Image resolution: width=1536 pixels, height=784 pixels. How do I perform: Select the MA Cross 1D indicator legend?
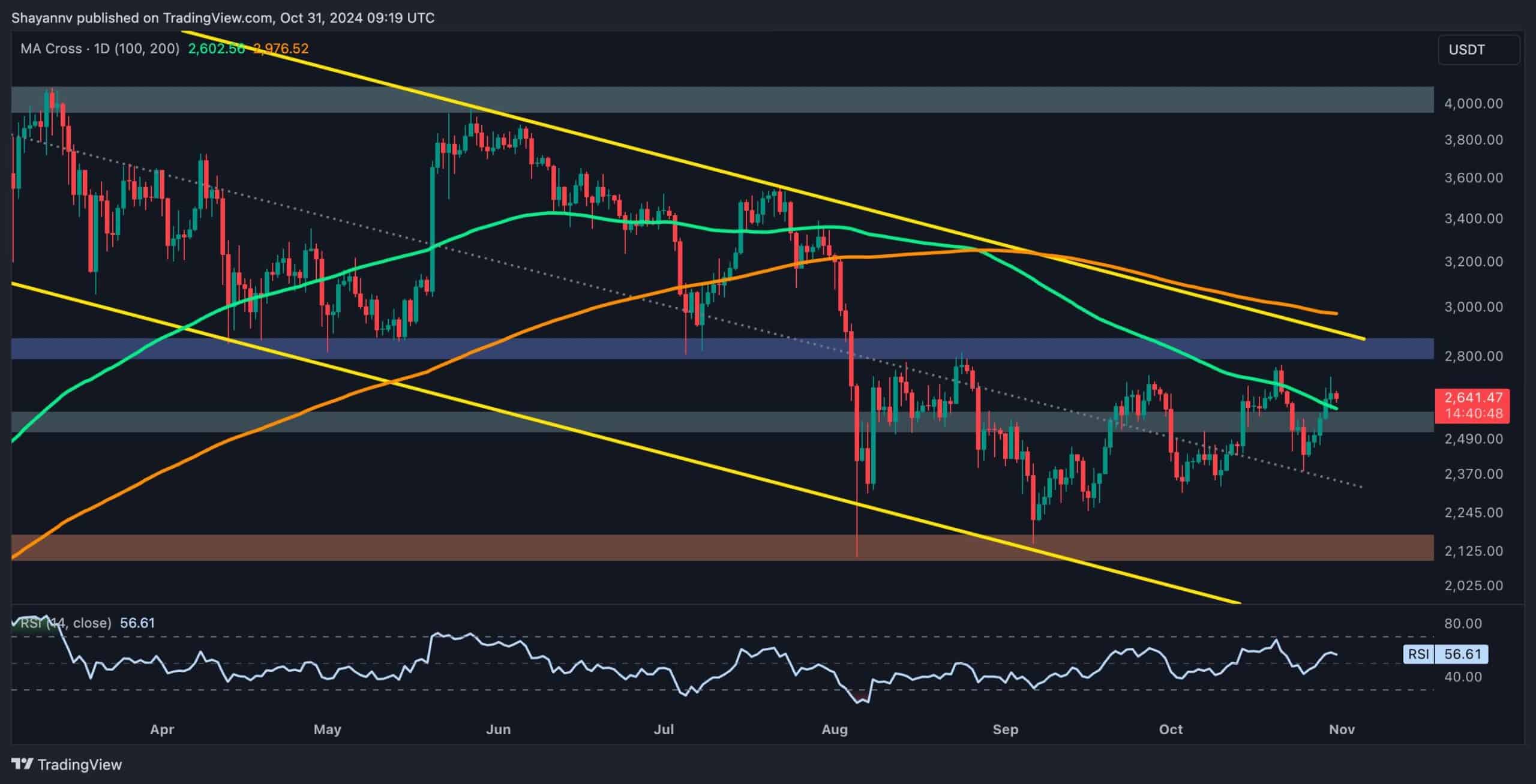pos(100,49)
